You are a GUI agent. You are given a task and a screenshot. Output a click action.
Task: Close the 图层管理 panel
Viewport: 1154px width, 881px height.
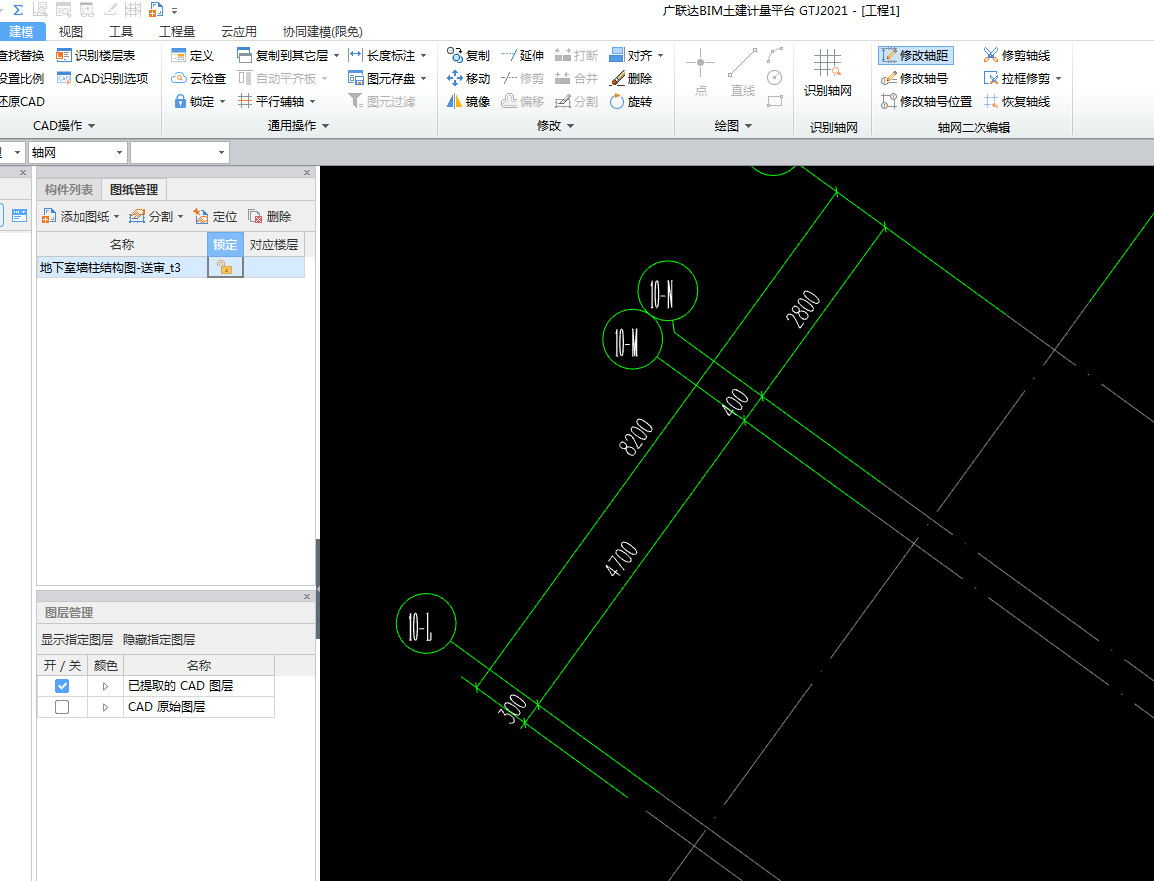pyautogui.click(x=307, y=596)
